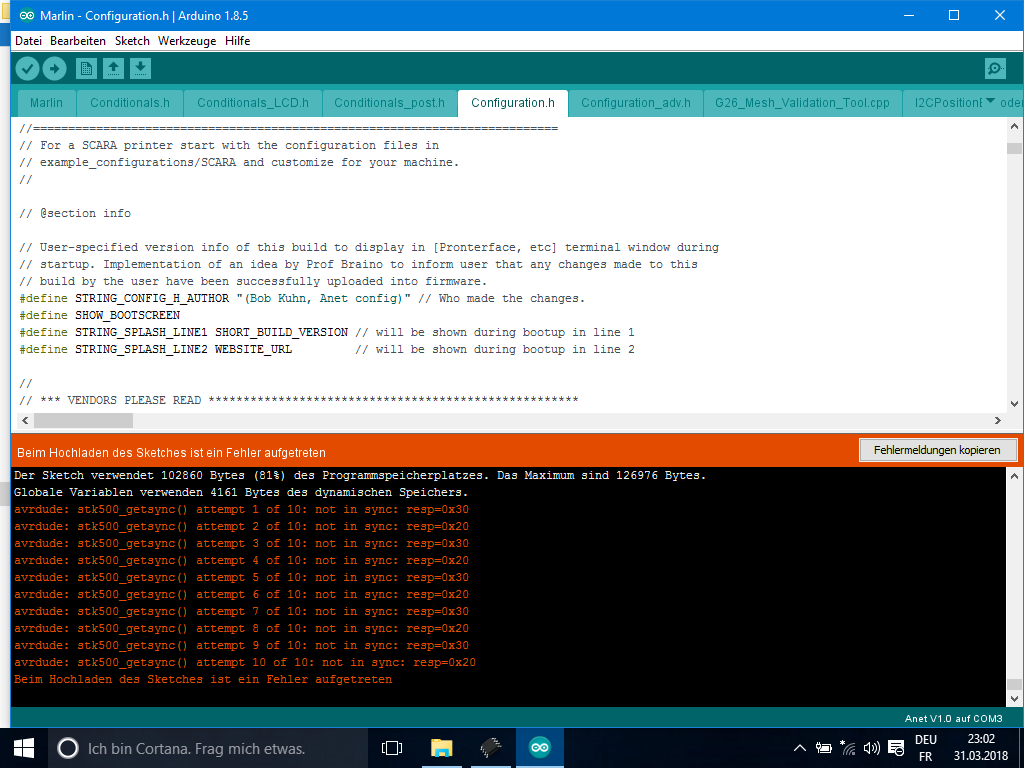Click the editor vertical scrollbar up arrow
1024x768 pixels.
(x=1014, y=126)
